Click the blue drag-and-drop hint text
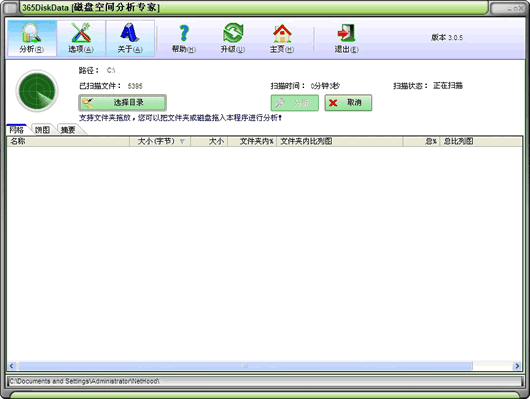 pos(180,118)
